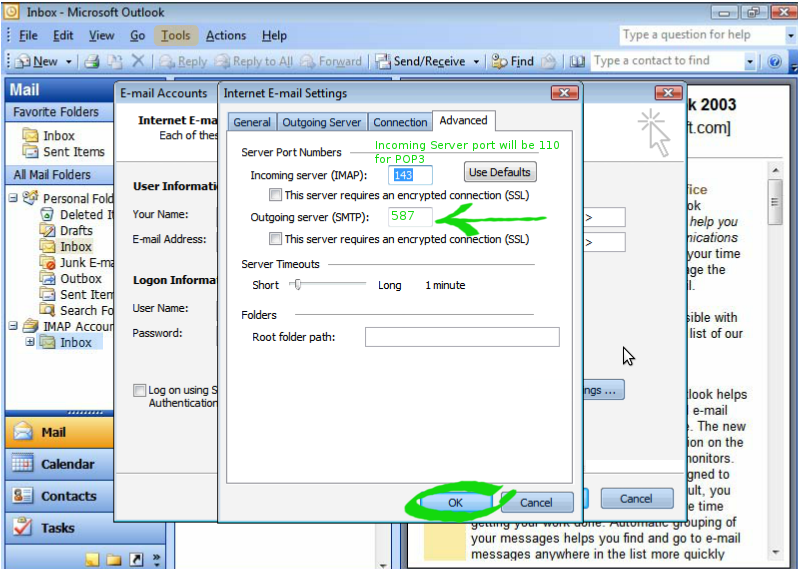Open the Junk E-mail folder
Viewport: 798px width, 569px height.
(x=76, y=263)
